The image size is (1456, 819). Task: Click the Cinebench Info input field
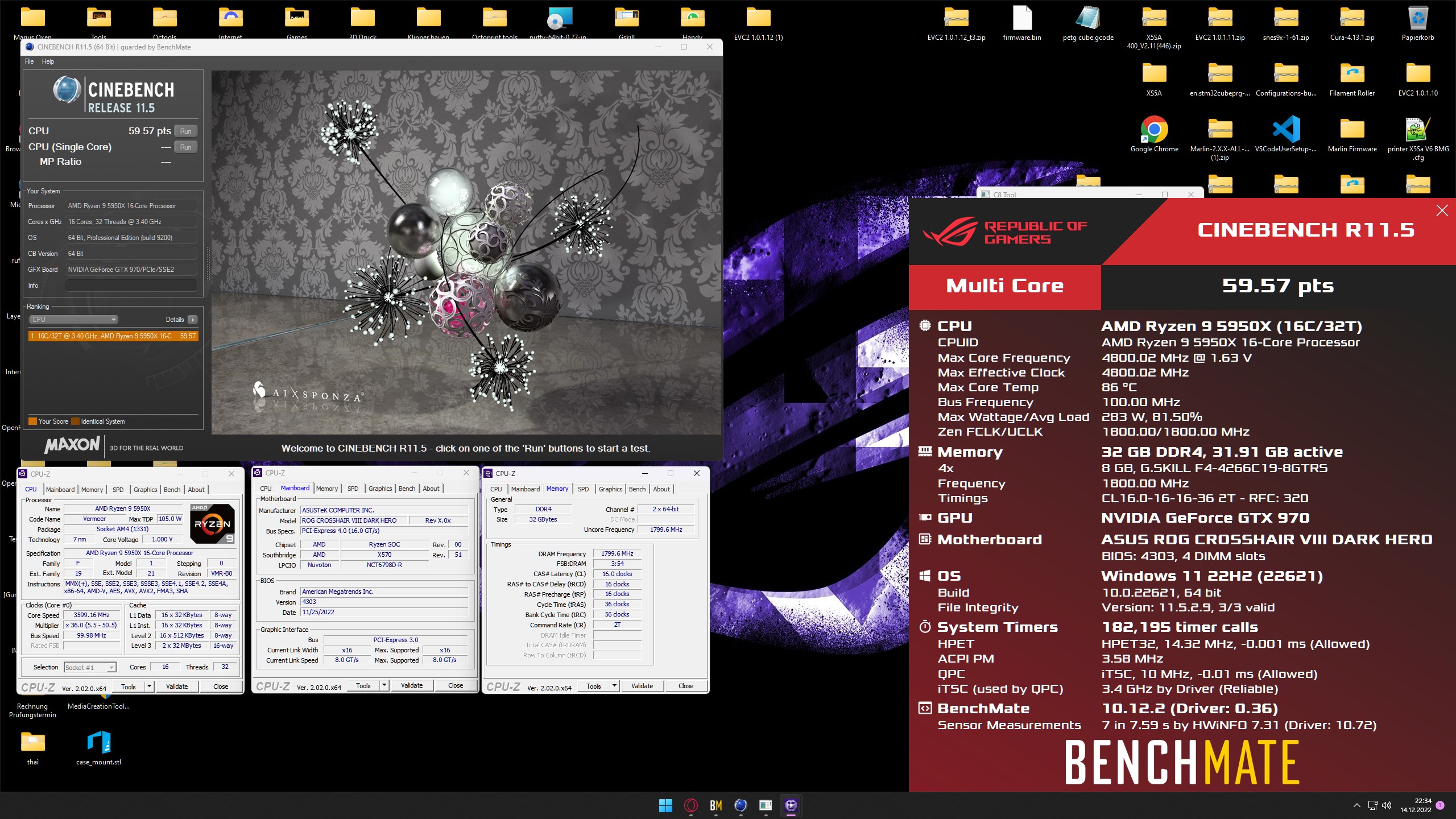(131, 286)
